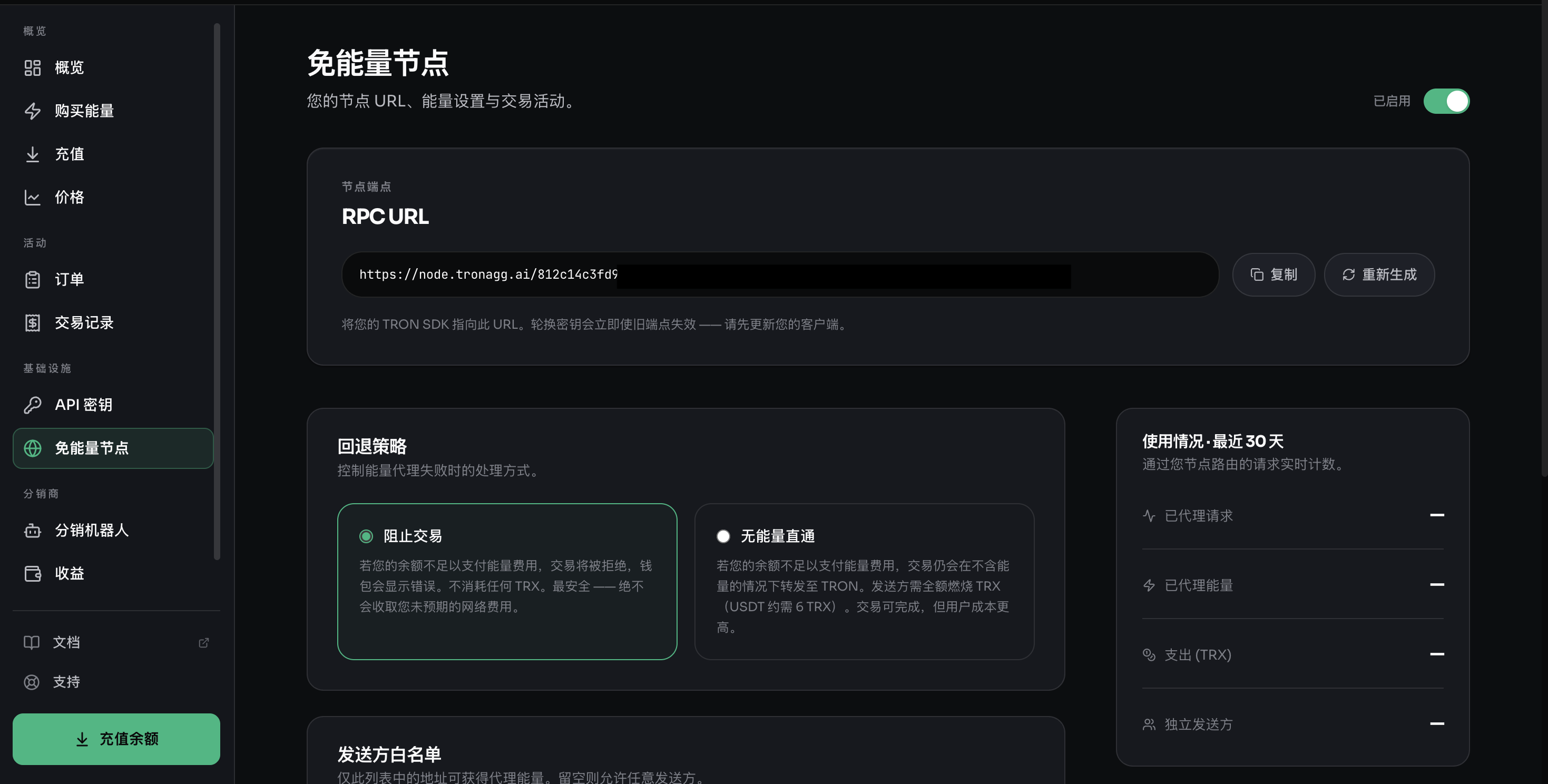The image size is (1548, 784).
Task: Click the 支出 (TRX) row label
Action: click(x=1198, y=655)
